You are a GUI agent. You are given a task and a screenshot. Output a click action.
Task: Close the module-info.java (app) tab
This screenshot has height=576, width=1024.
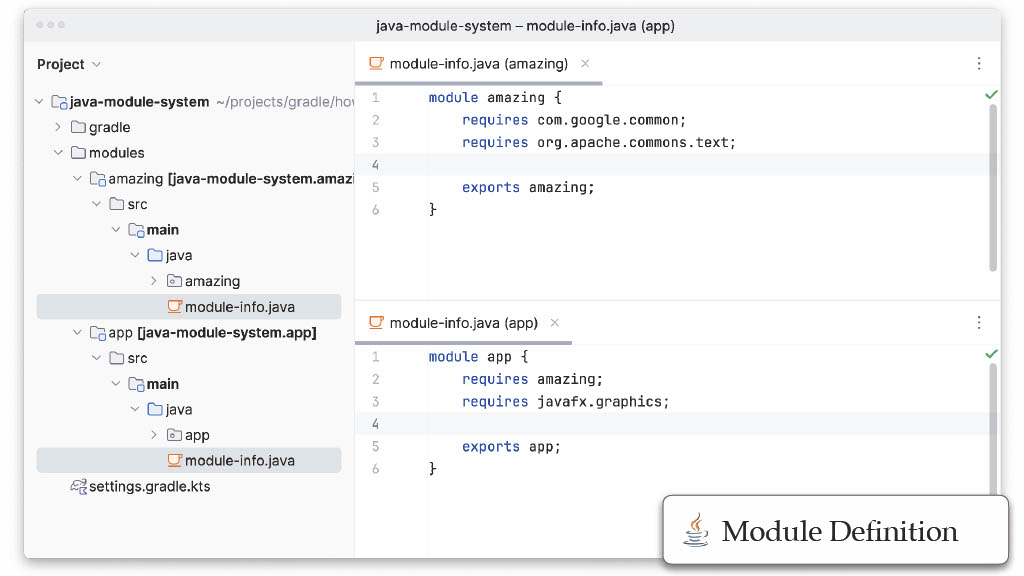[554, 323]
